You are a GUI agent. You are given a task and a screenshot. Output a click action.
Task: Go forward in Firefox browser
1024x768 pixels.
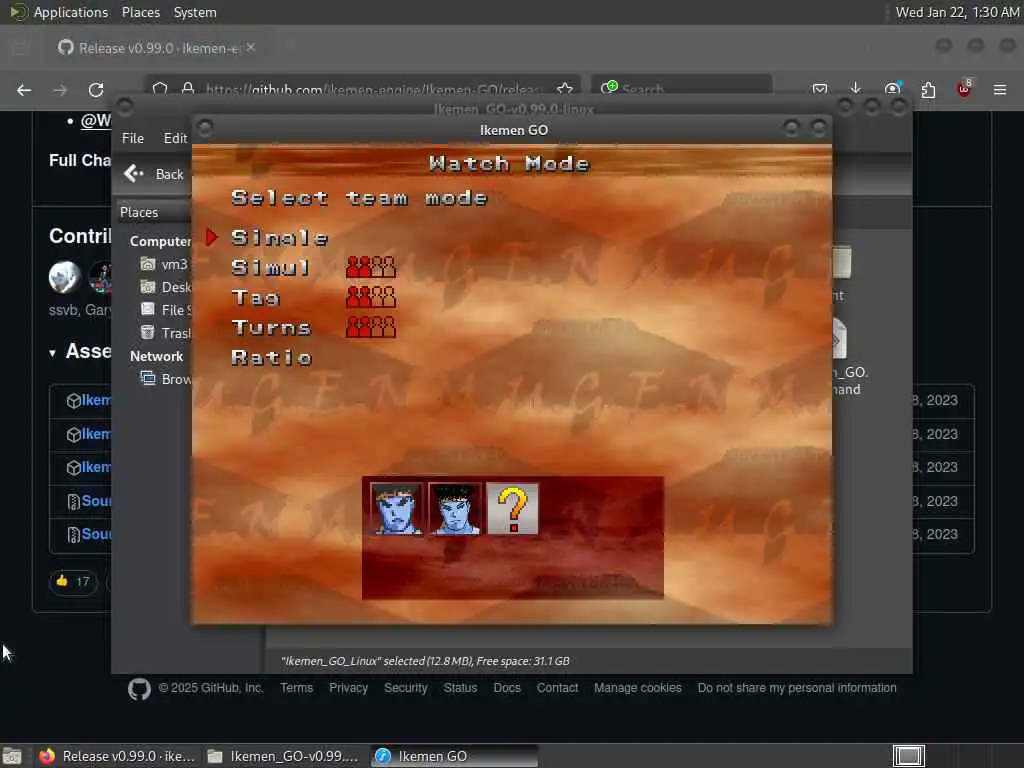[60, 89]
